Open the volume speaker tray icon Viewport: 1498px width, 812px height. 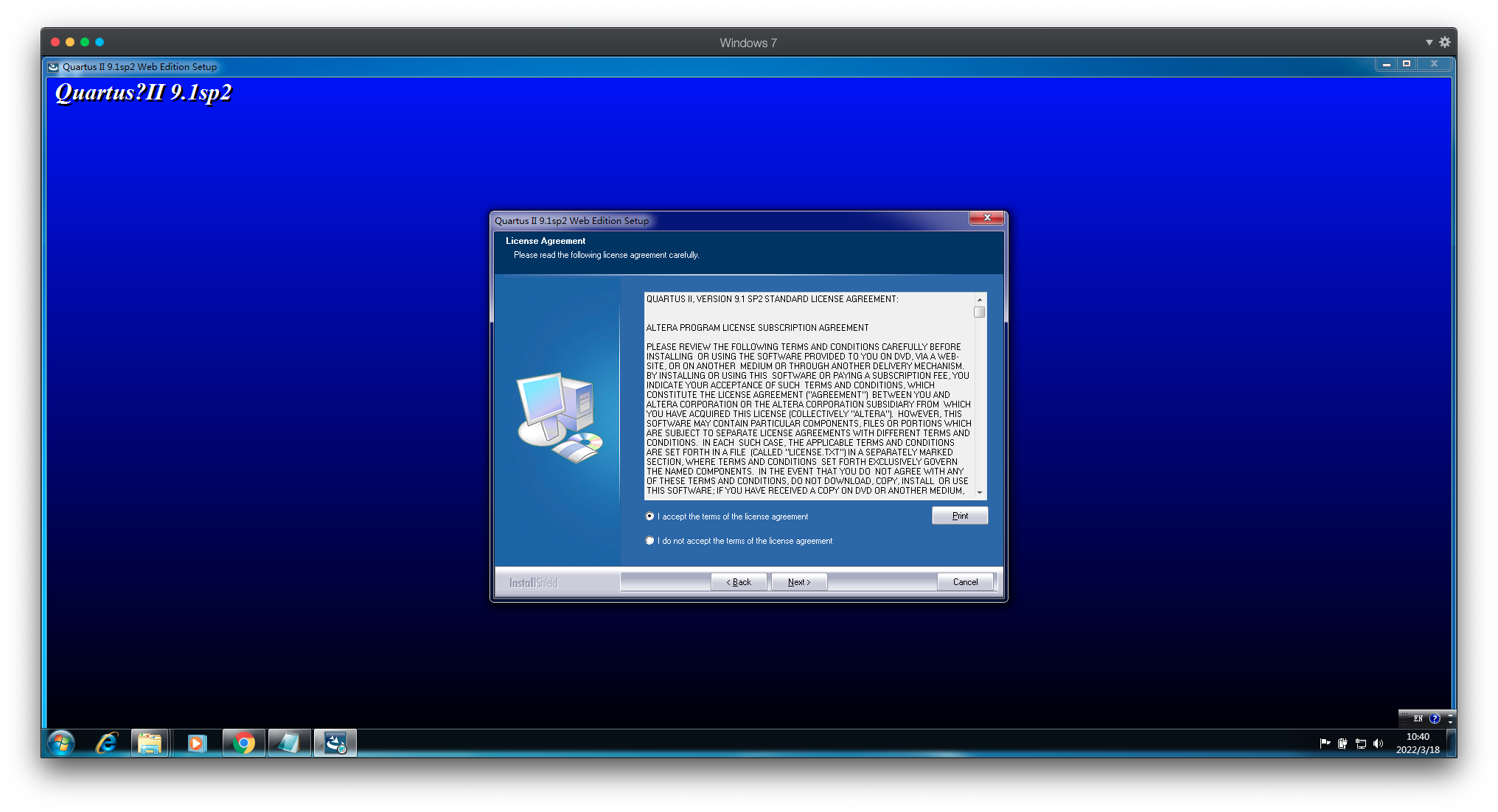tap(1379, 743)
